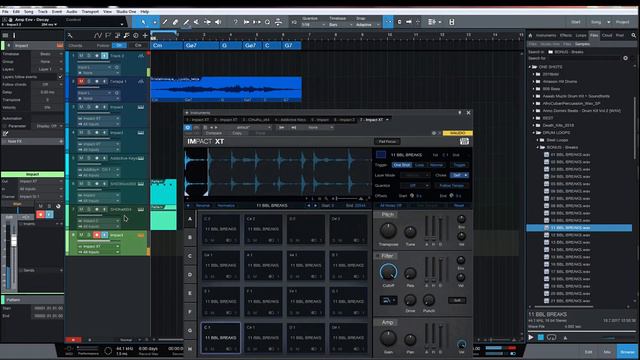Mute the Track 2 track

(x=81, y=56)
